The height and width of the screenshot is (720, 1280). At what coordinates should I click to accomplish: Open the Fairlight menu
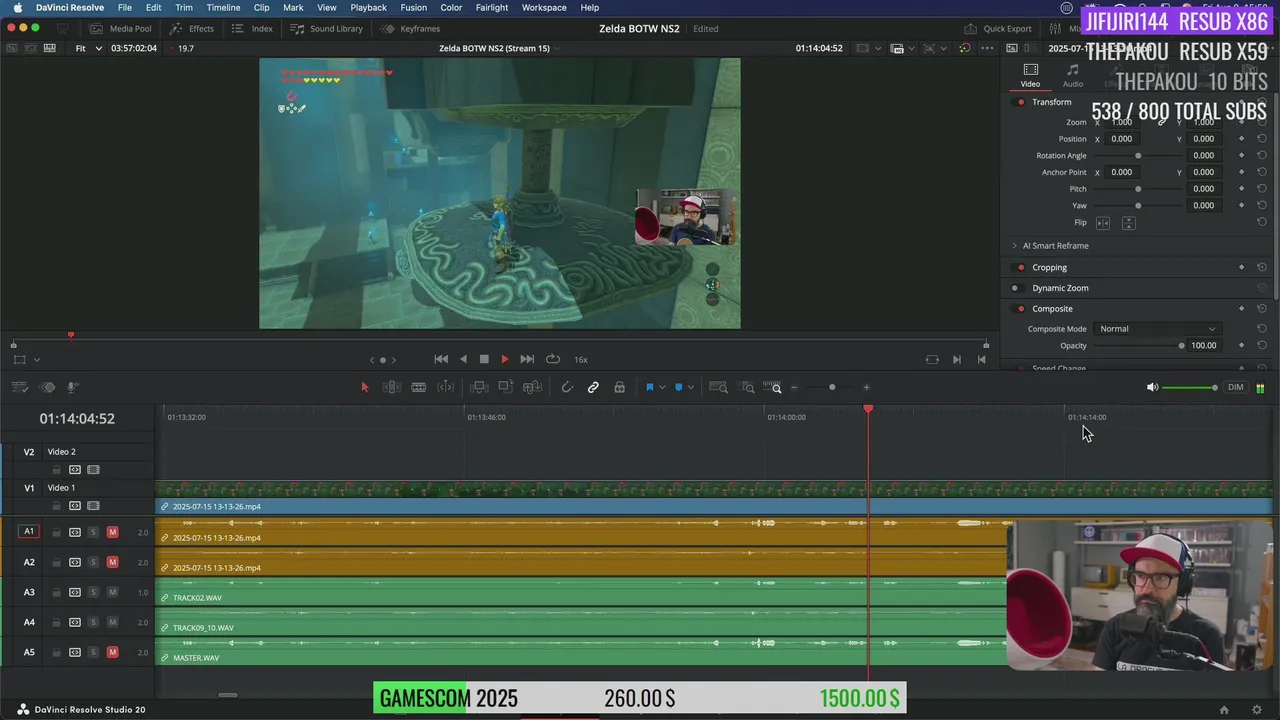click(492, 8)
